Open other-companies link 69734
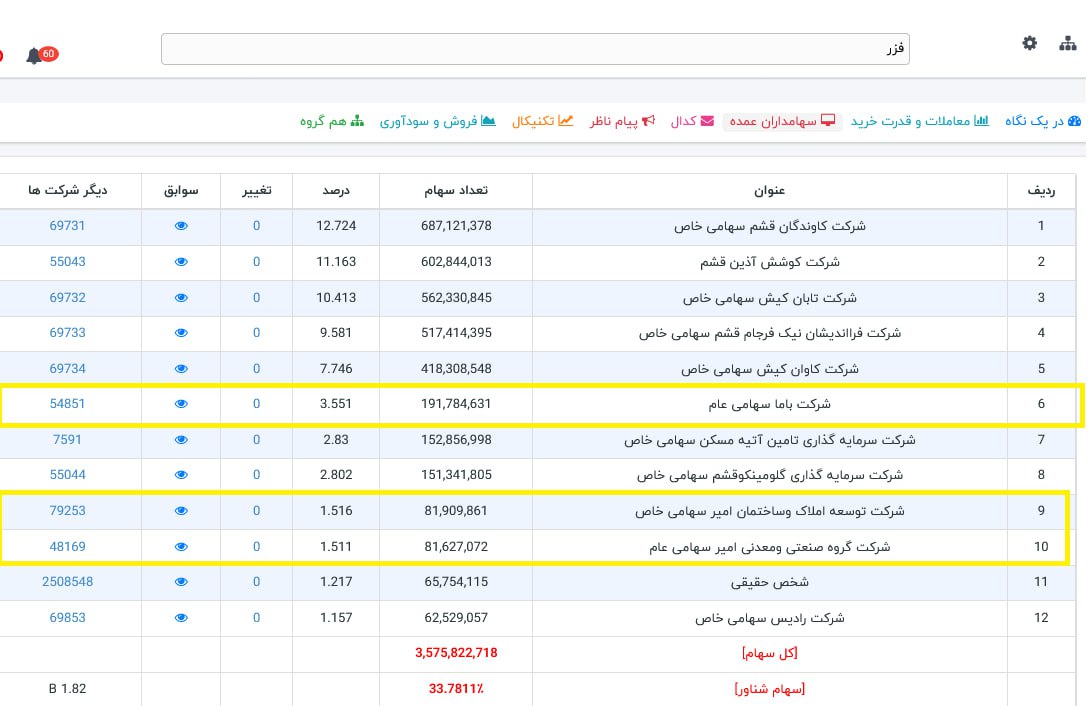1089x706 pixels. (x=67, y=369)
